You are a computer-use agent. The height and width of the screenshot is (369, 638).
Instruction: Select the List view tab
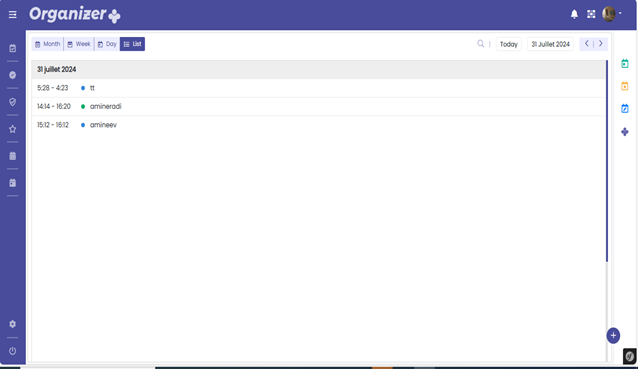pos(132,44)
